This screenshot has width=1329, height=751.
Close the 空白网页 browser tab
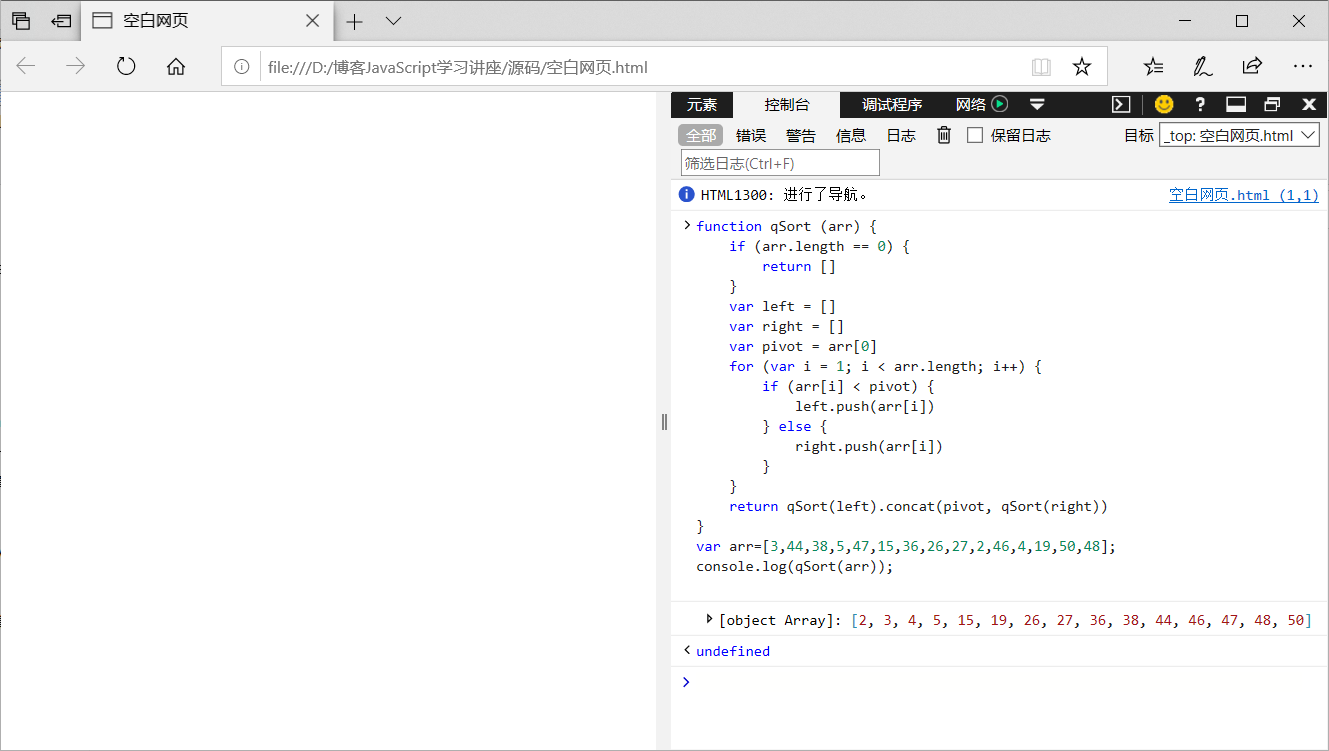[x=313, y=21]
